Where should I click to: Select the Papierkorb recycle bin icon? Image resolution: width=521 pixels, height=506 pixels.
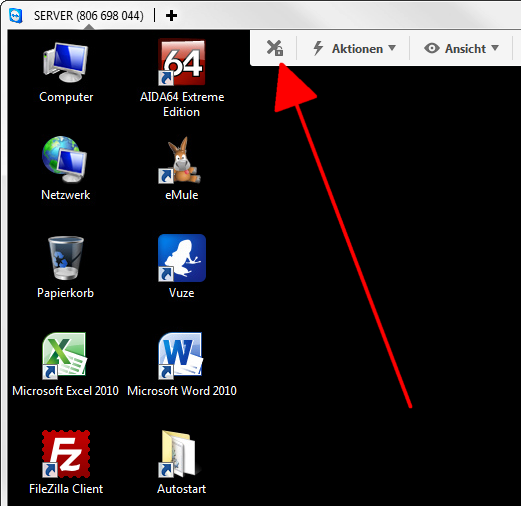[x=66, y=258]
